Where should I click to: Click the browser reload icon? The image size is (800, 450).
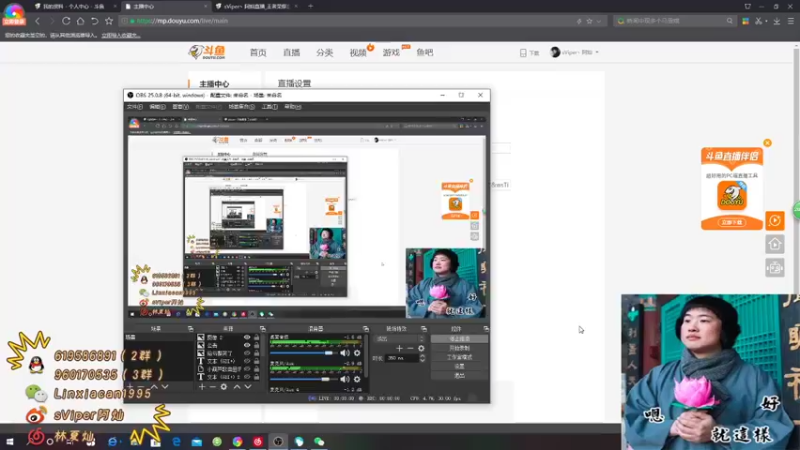(66, 21)
